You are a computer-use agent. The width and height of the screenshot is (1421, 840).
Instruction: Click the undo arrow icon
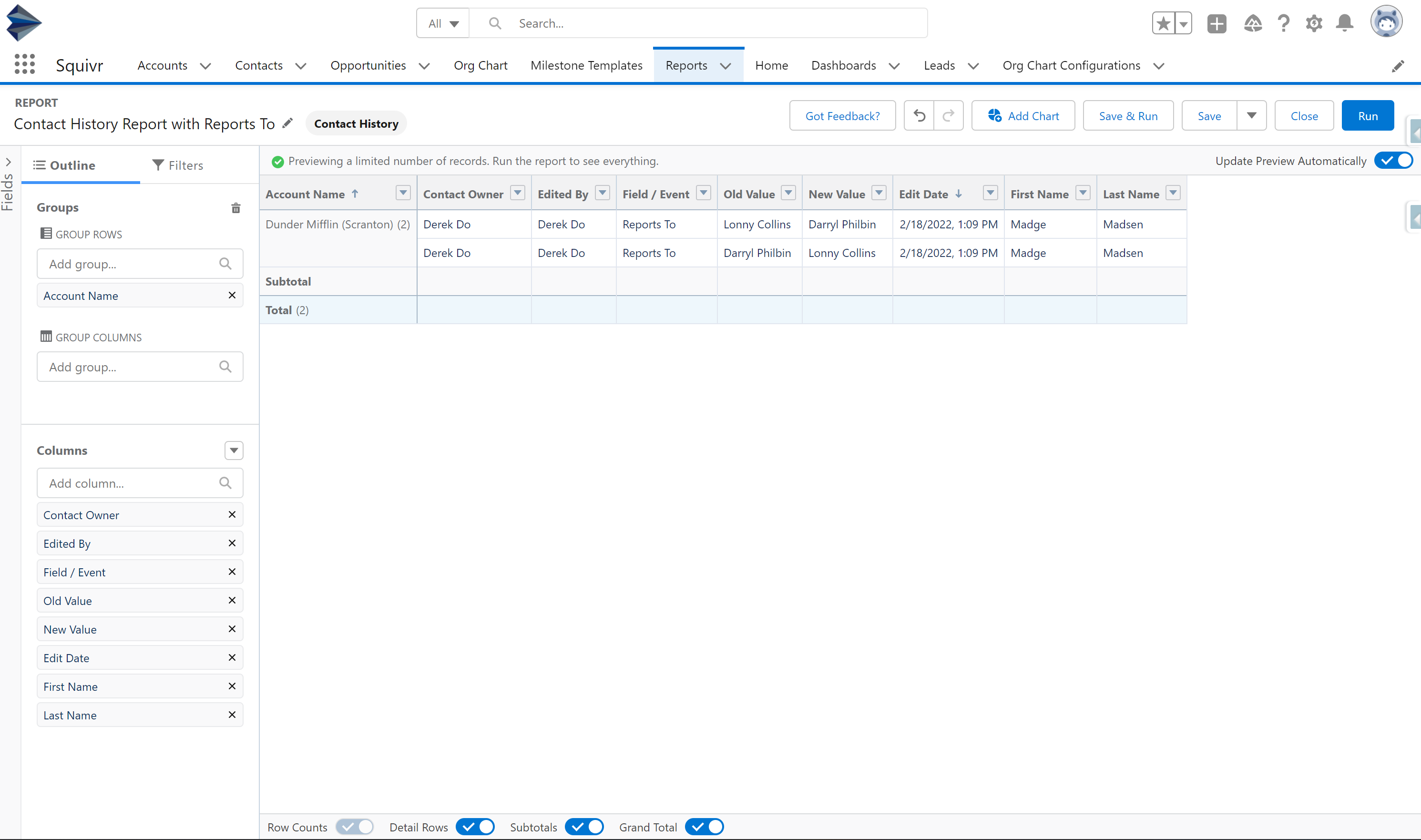(x=919, y=116)
